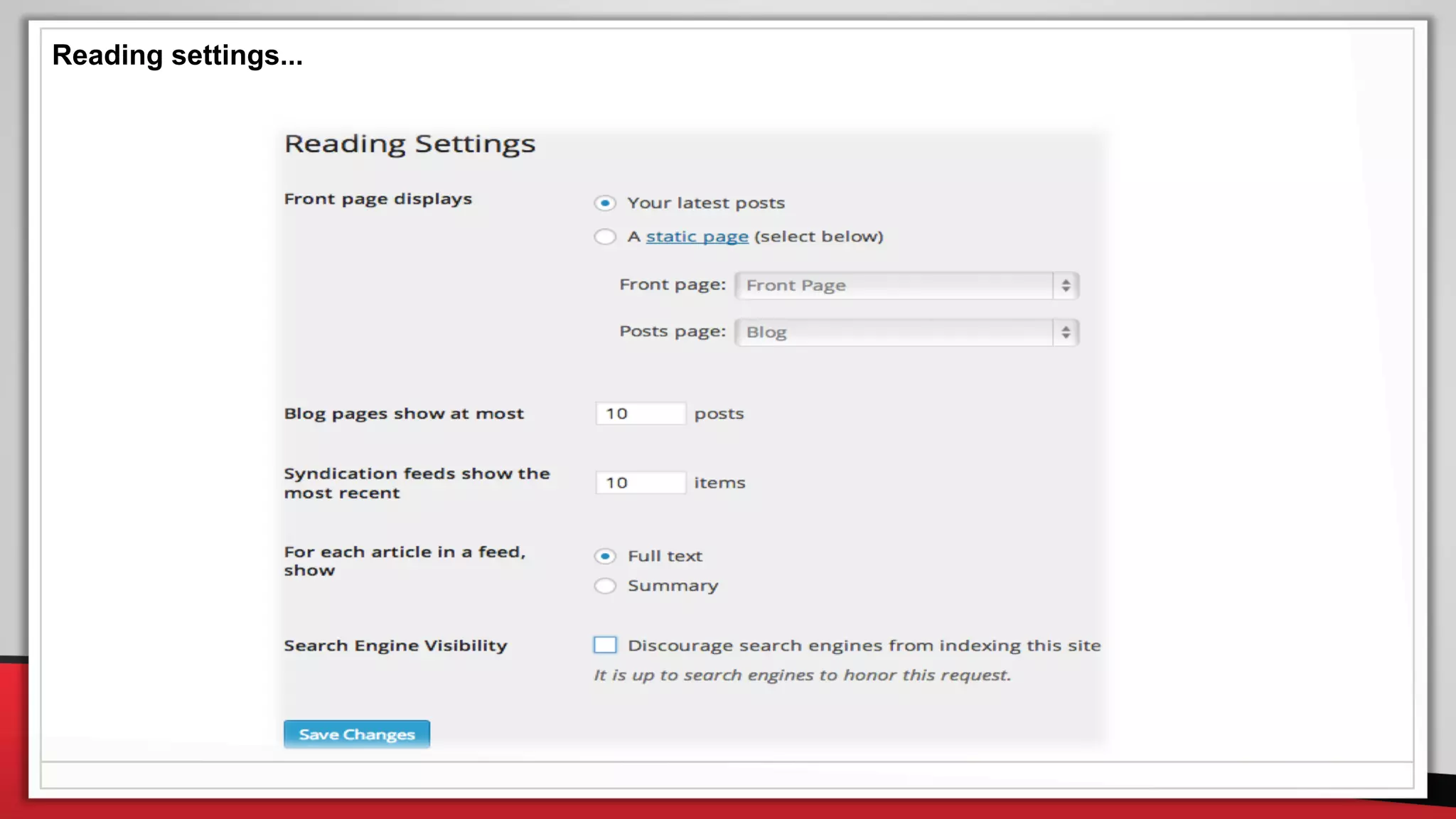1456x819 pixels.
Task: Click the 'Search Engine Visibility' row label
Action: coord(395,646)
